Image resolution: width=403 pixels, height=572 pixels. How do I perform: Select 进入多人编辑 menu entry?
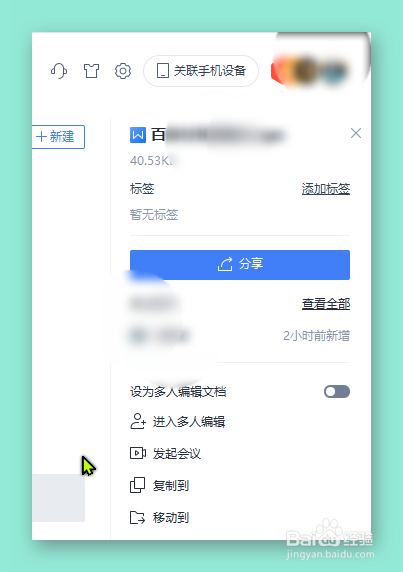coord(178,421)
